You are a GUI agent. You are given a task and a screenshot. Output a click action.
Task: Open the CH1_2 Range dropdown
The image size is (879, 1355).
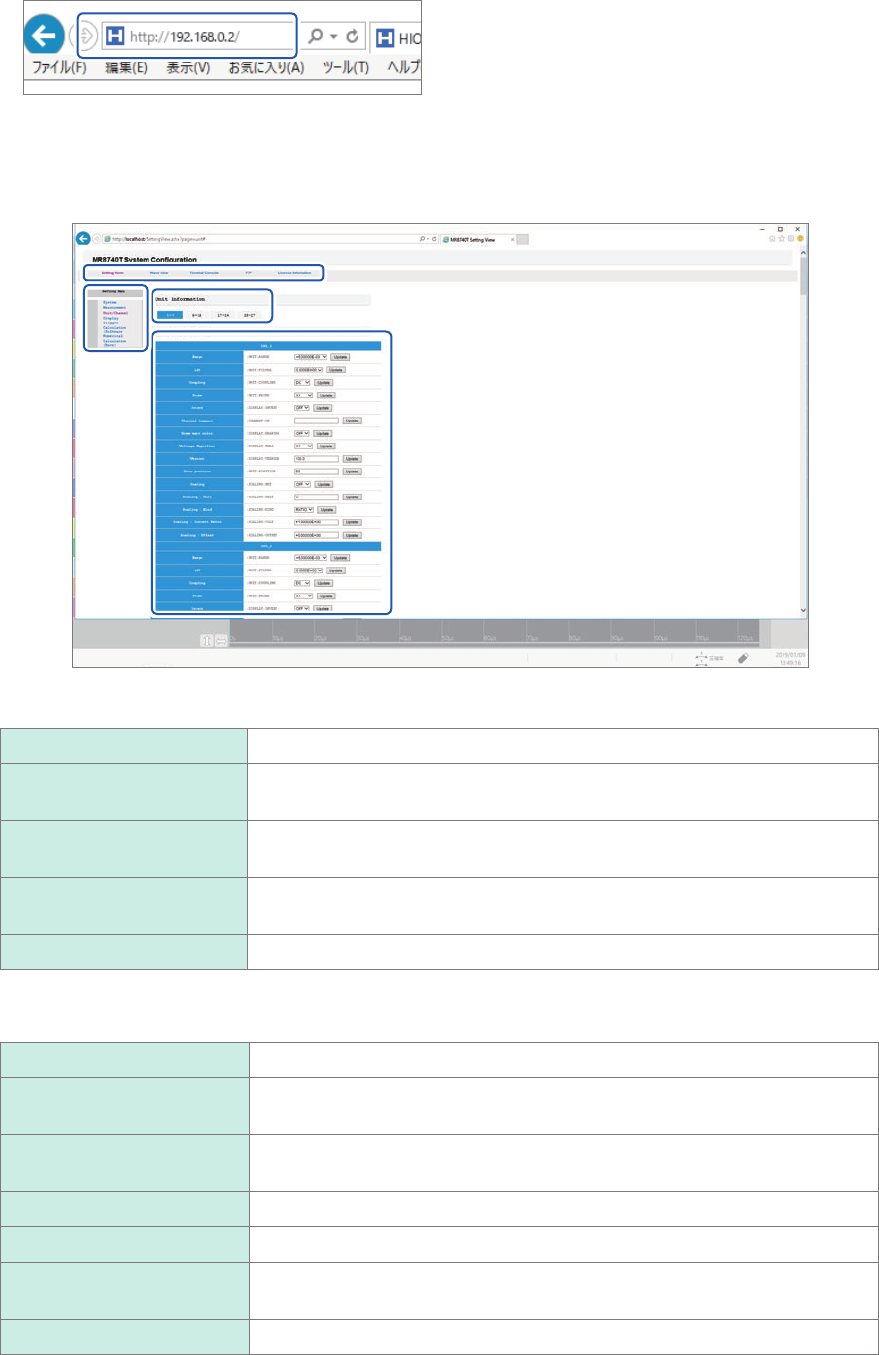[x=310, y=557]
